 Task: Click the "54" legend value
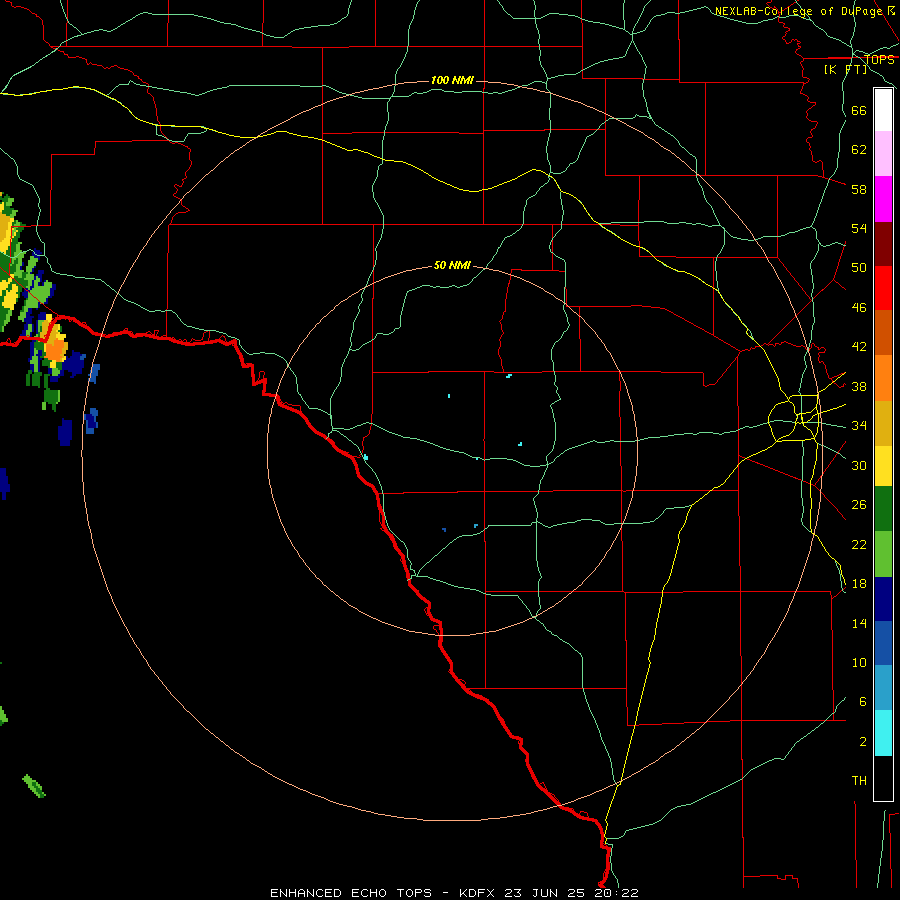[x=859, y=228]
